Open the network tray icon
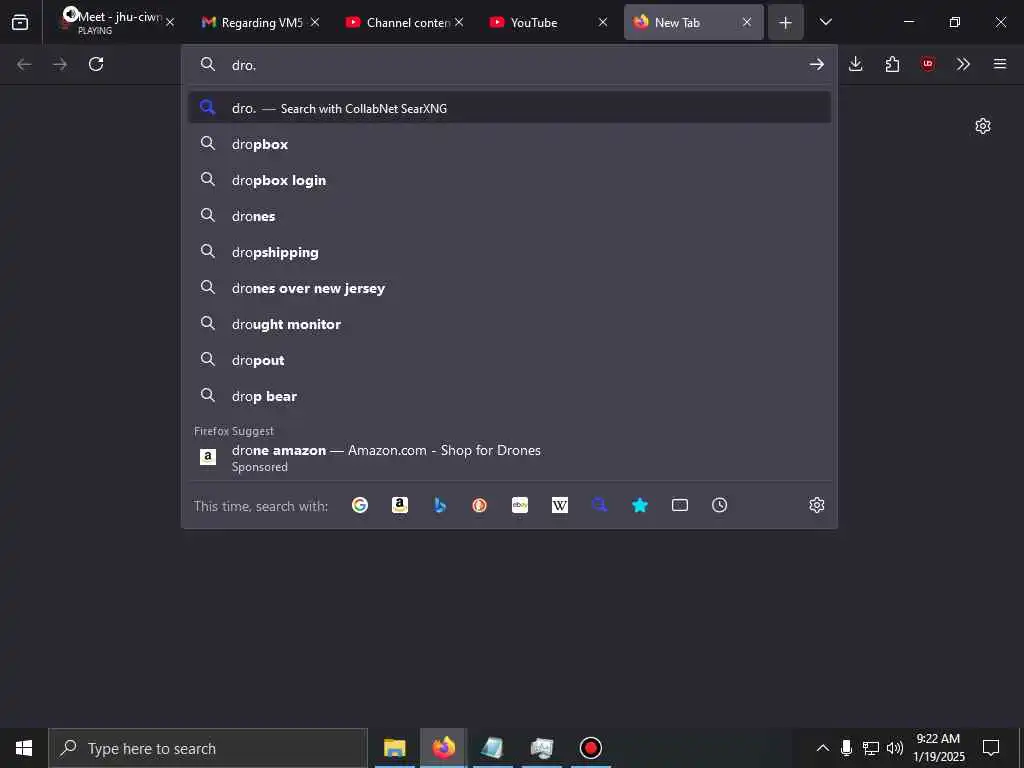 click(871, 748)
